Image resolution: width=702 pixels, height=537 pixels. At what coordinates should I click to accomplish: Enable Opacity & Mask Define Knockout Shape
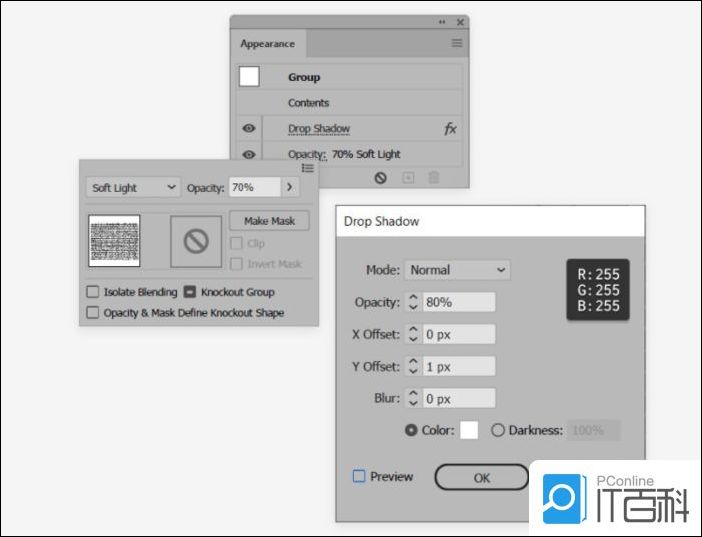click(93, 312)
